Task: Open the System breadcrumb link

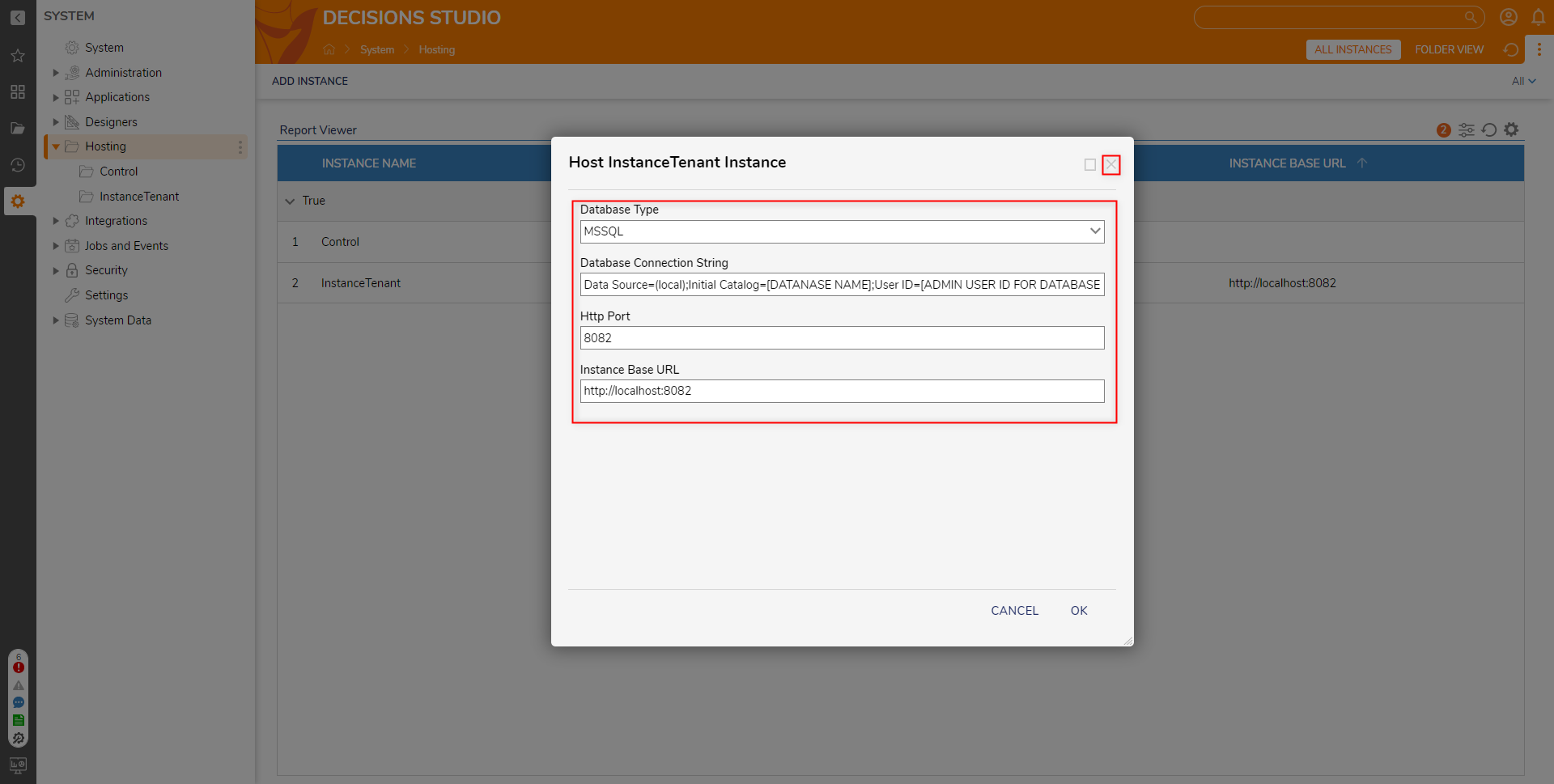Action: pos(377,49)
